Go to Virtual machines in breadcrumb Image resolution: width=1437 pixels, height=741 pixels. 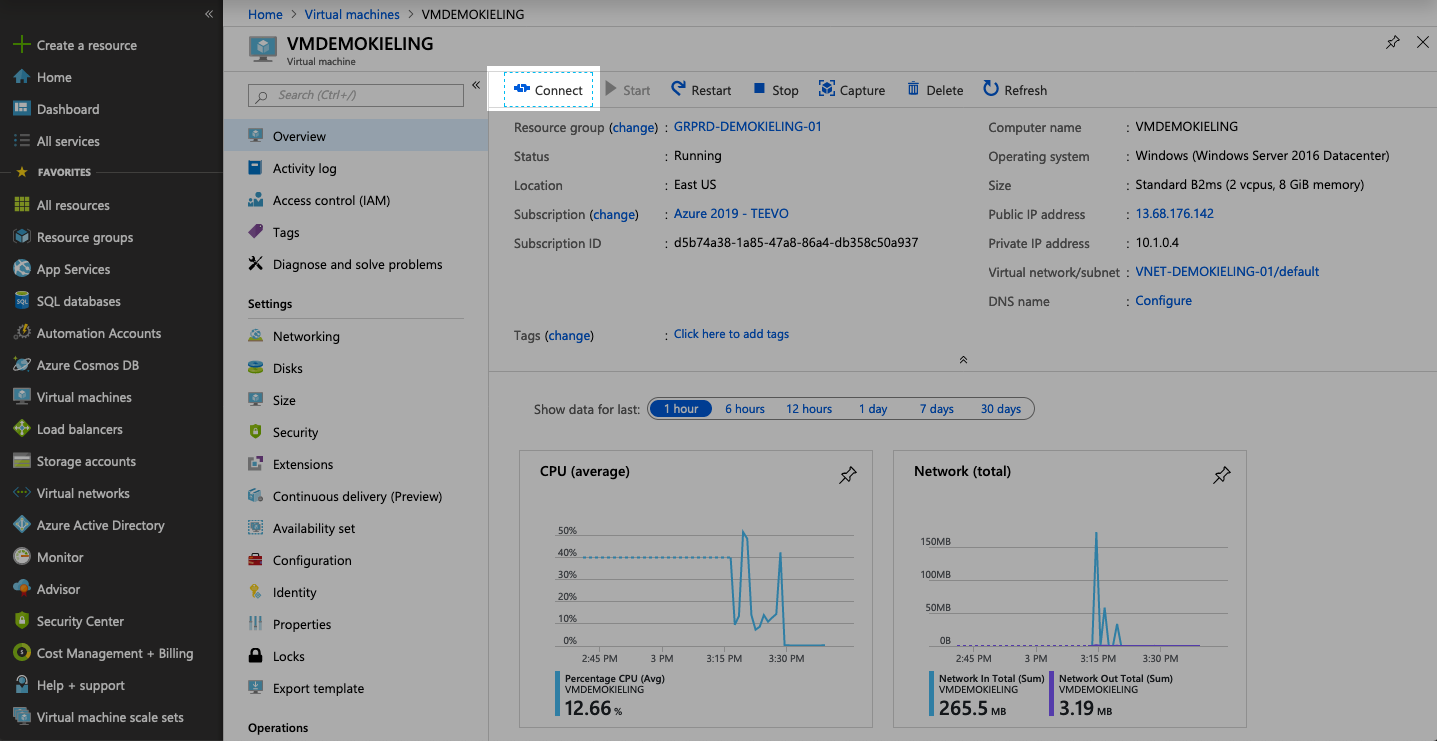point(352,14)
